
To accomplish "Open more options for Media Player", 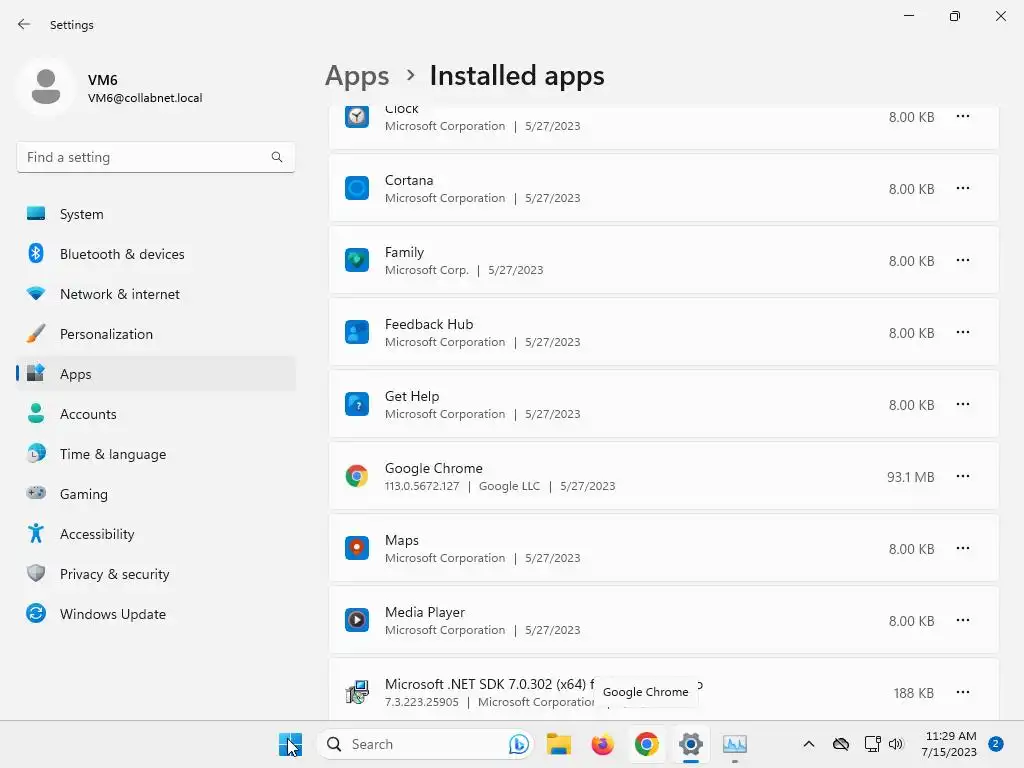I will click(x=963, y=620).
